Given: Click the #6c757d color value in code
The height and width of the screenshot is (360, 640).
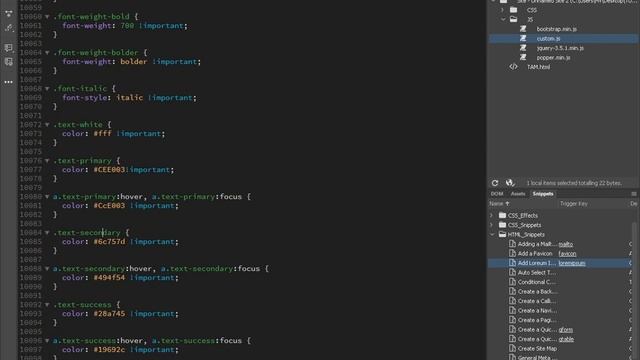Looking at the screenshot, I should tap(109, 242).
